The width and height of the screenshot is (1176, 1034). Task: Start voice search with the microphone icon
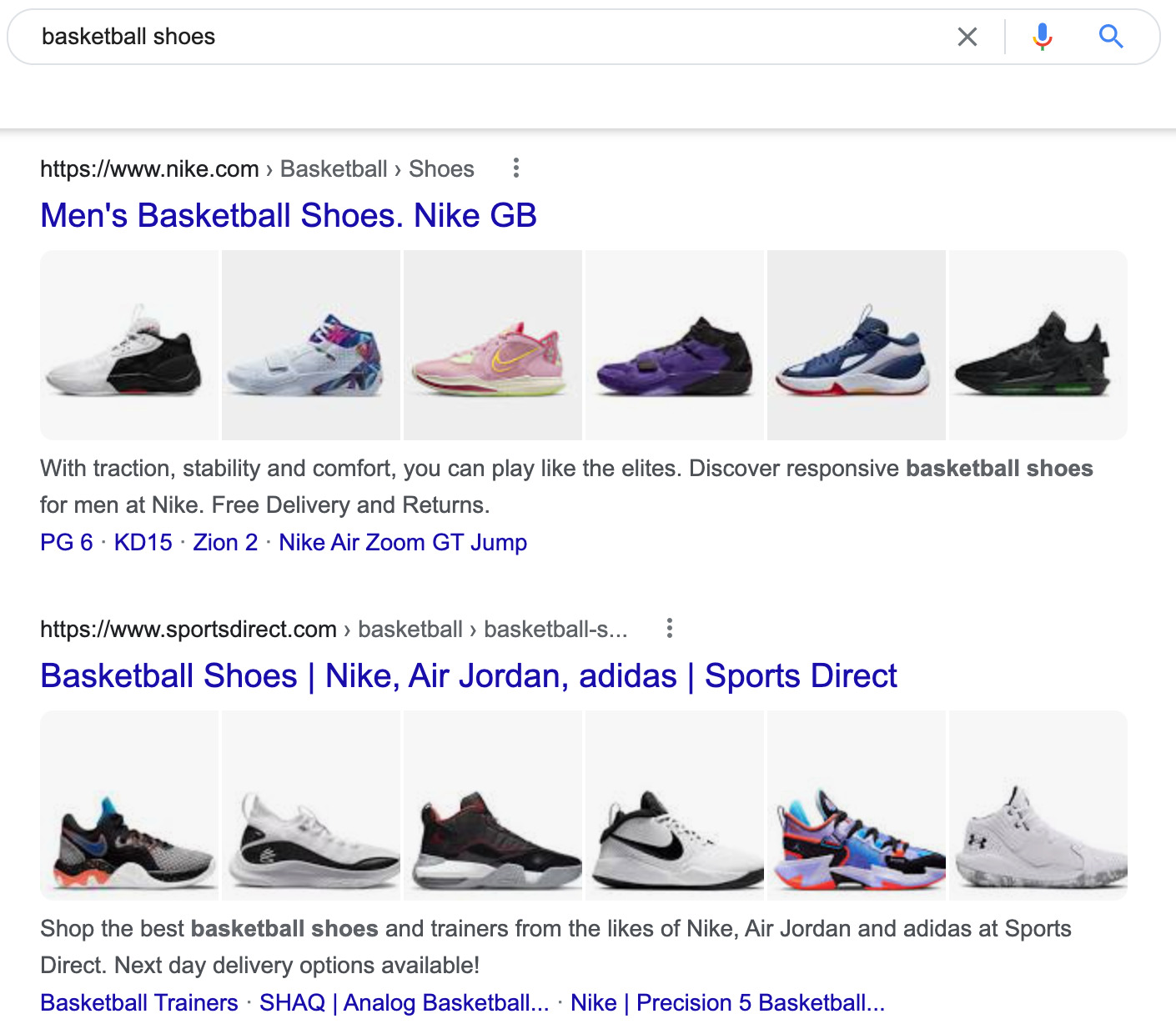pos(1041,37)
